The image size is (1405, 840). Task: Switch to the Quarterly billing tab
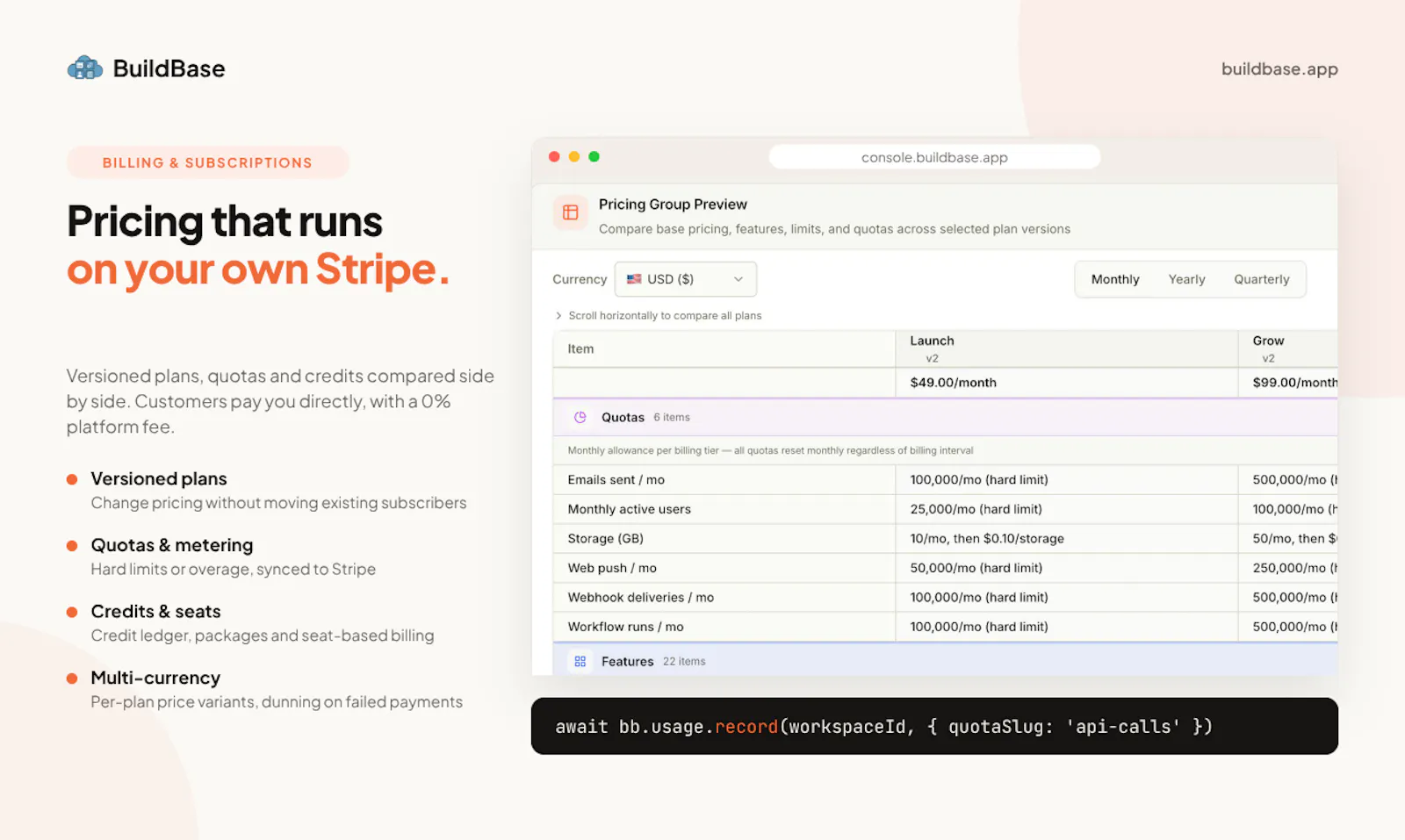pyautogui.click(x=1262, y=279)
